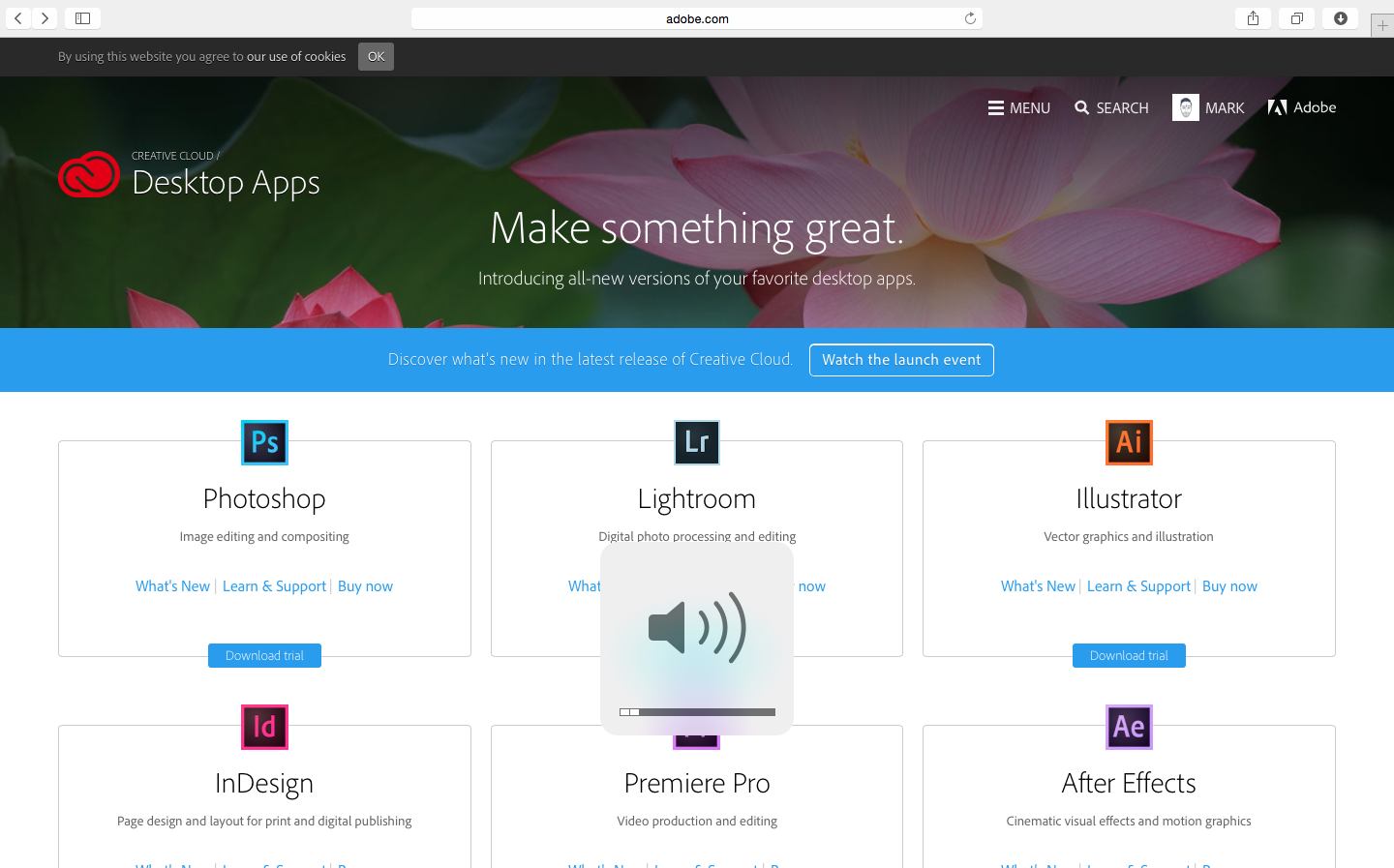Click Buy now under Illustrator
1394x868 pixels.
[1229, 585]
